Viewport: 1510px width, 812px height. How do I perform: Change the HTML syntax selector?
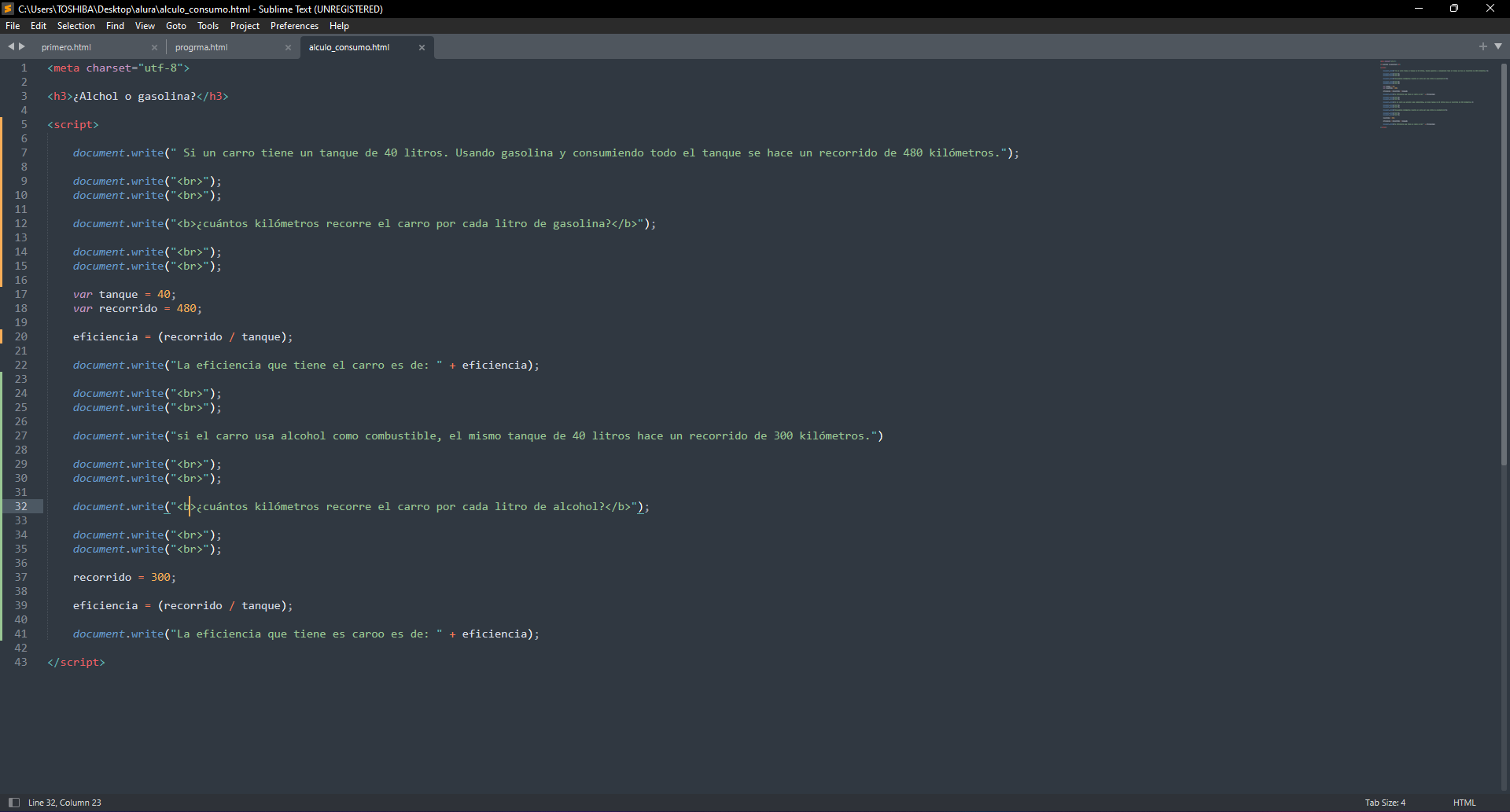[x=1464, y=803]
